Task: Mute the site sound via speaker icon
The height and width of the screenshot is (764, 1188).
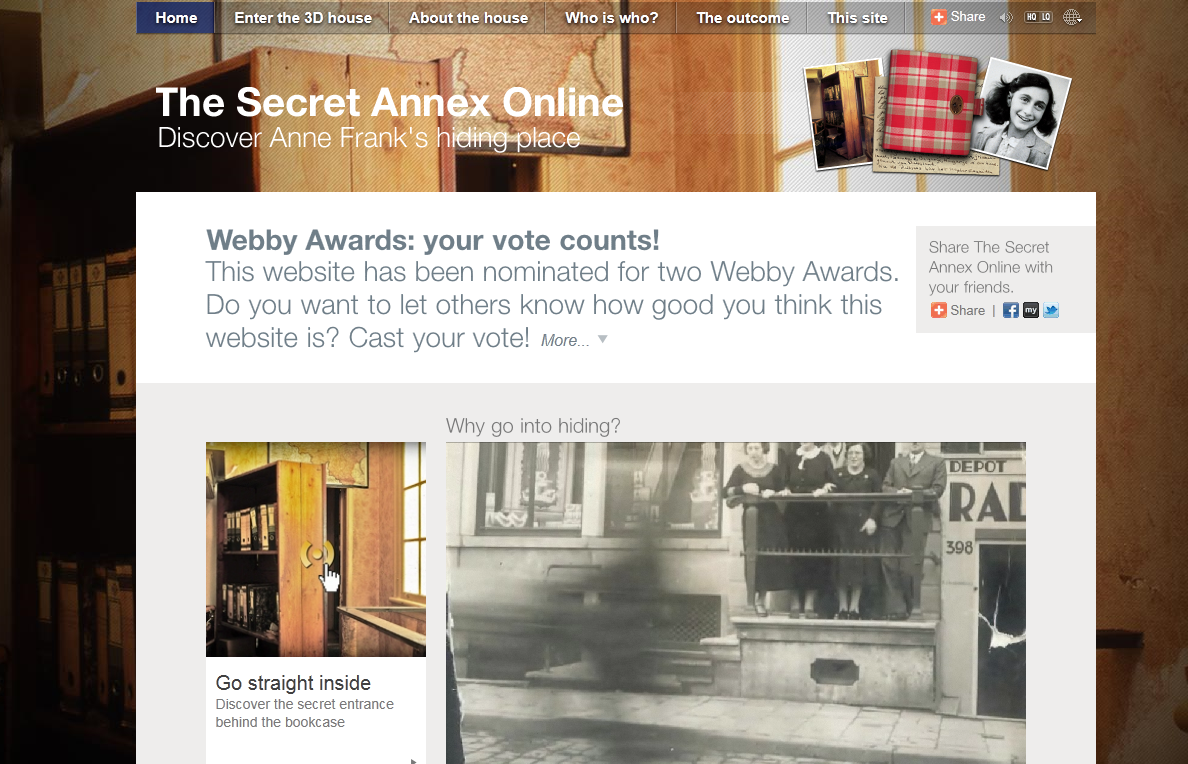Action: pyautogui.click(x=1006, y=17)
